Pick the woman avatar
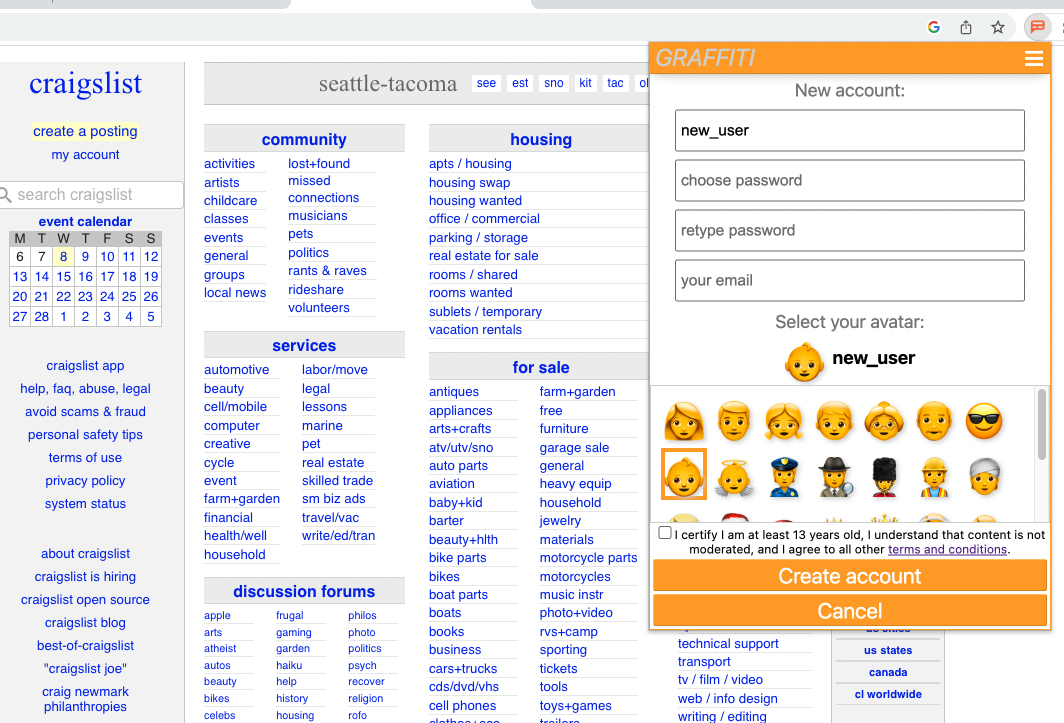 pyautogui.click(x=684, y=421)
